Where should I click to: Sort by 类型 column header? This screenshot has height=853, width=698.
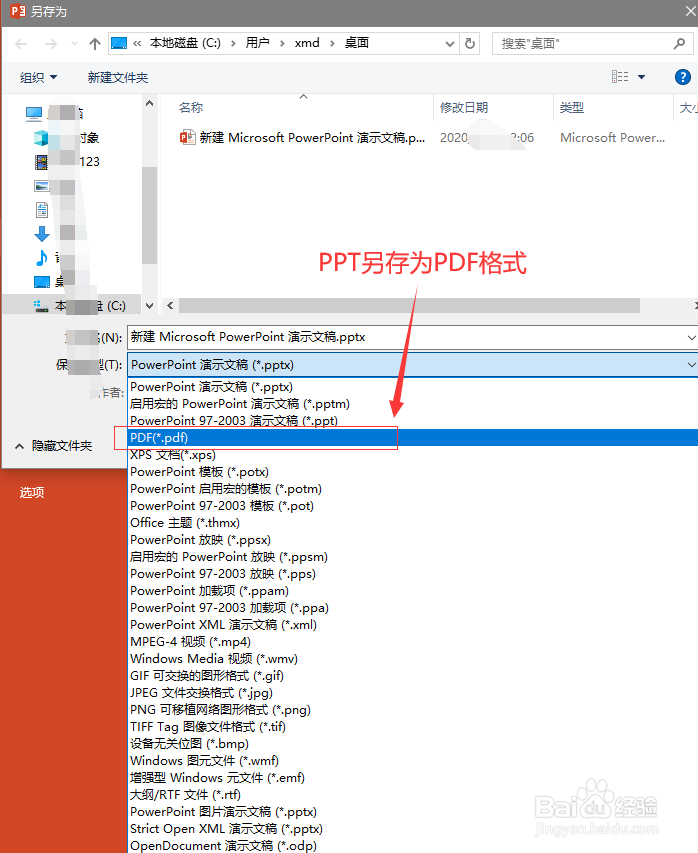(x=572, y=108)
